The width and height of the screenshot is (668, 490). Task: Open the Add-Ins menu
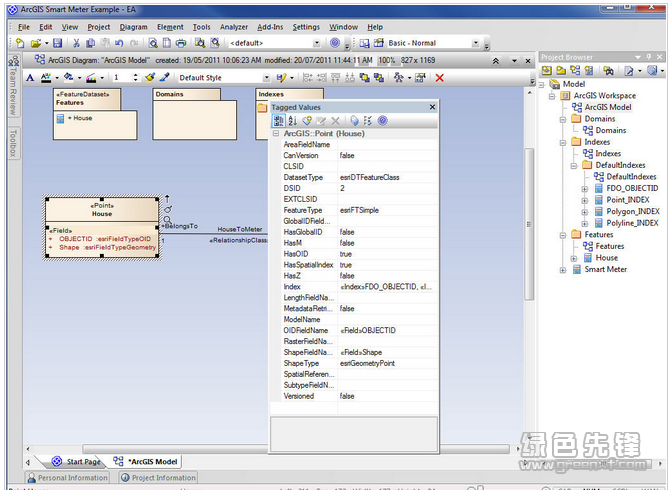coord(270,27)
